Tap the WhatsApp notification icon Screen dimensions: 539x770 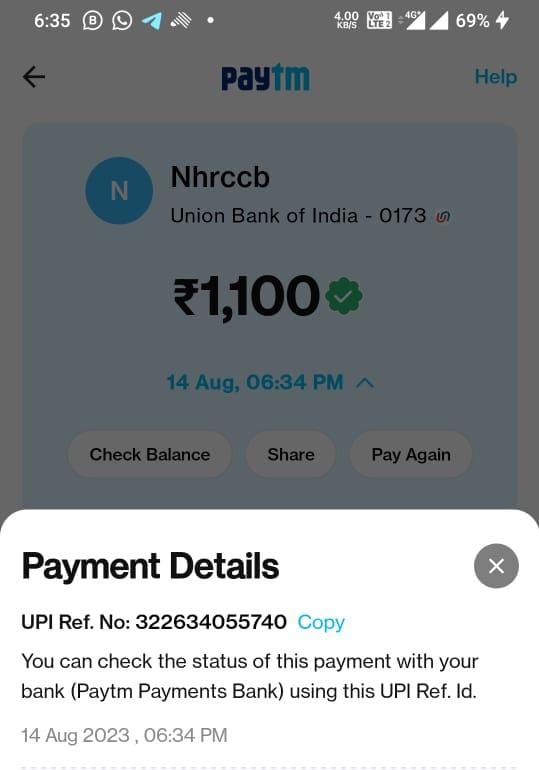pyautogui.click(x=122, y=21)
